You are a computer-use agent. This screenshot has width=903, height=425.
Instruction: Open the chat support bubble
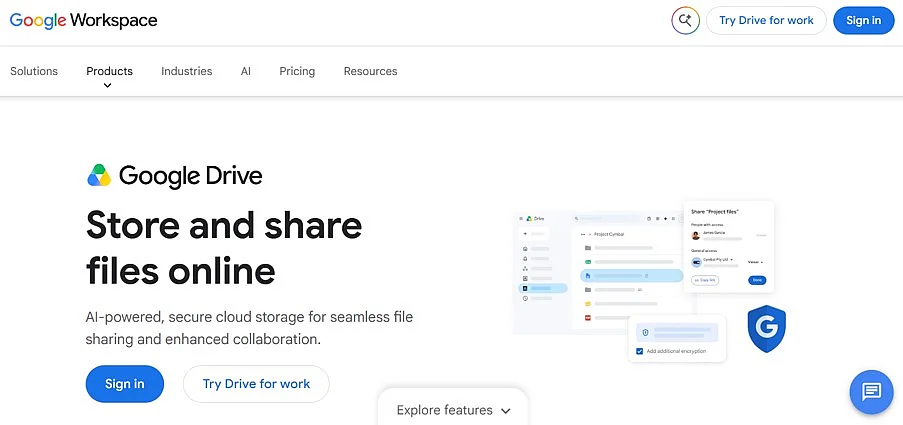pyautogui.click(x=871, y=392)
